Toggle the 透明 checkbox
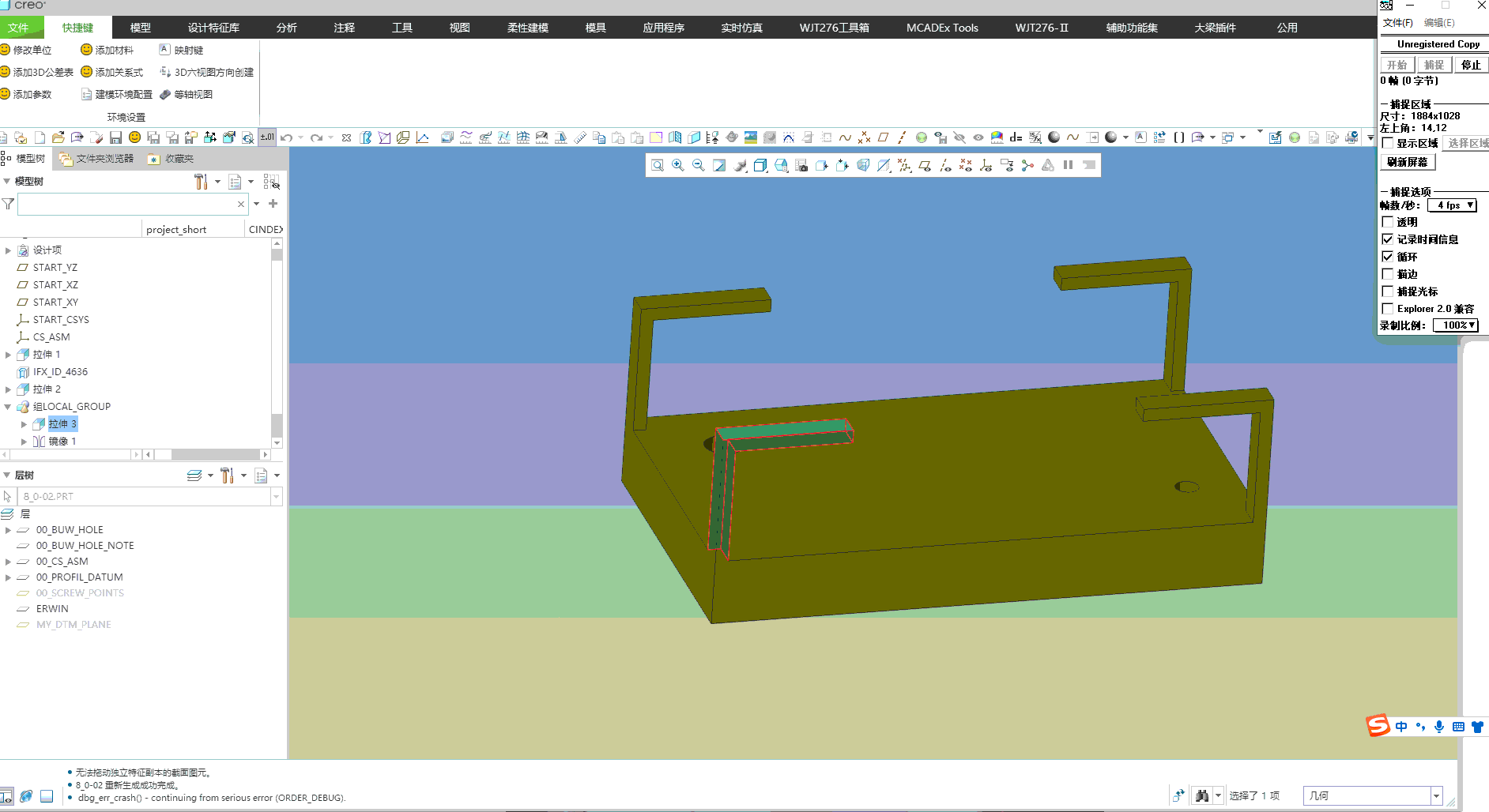Image resolution: width=1489 pixels, height=812 pixels. click(x=1387, y=222)
